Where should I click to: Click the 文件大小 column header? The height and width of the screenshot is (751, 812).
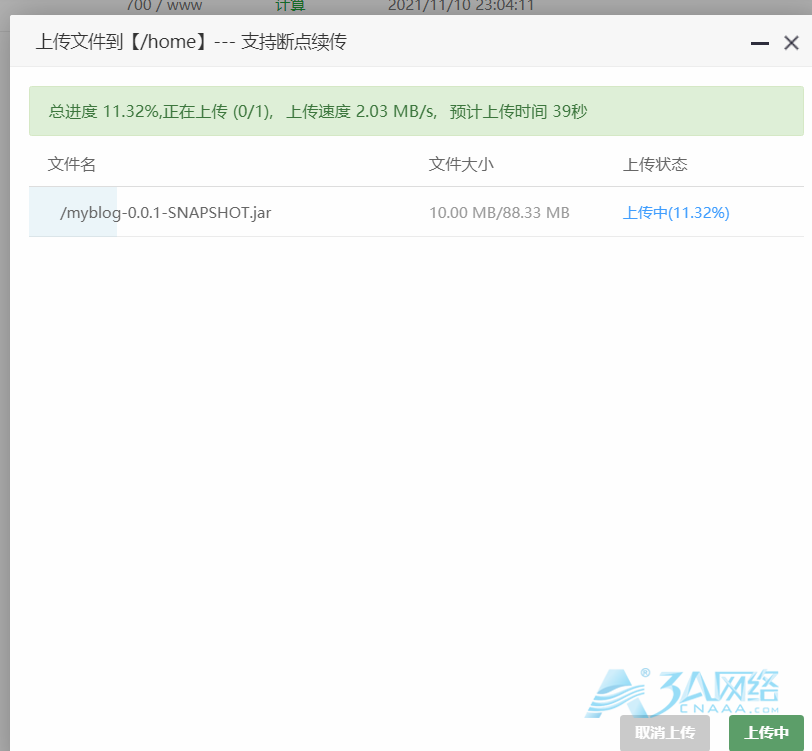461,164
